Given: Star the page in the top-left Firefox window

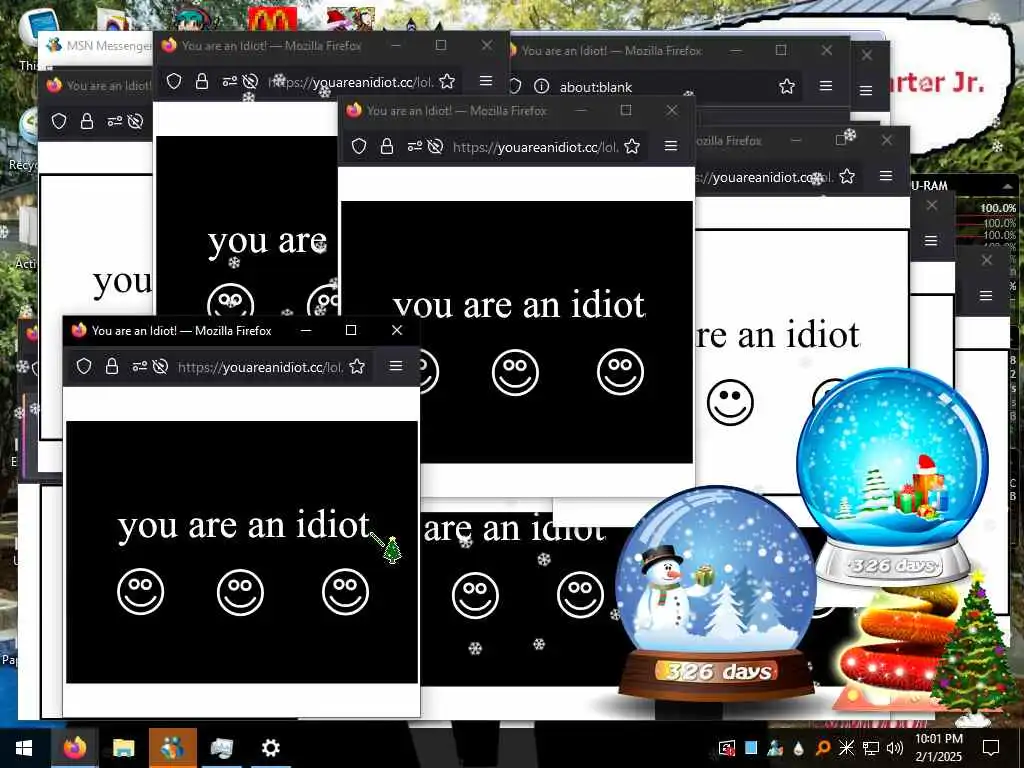Looking at the screenshot, I should click(x=447, y=81).
